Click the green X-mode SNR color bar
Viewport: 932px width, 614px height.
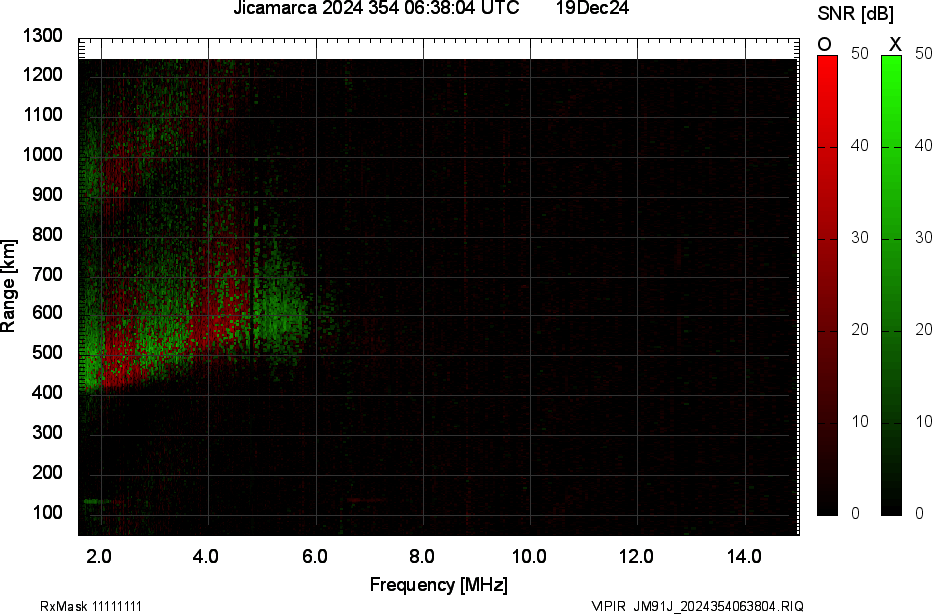tap(891, 285)
